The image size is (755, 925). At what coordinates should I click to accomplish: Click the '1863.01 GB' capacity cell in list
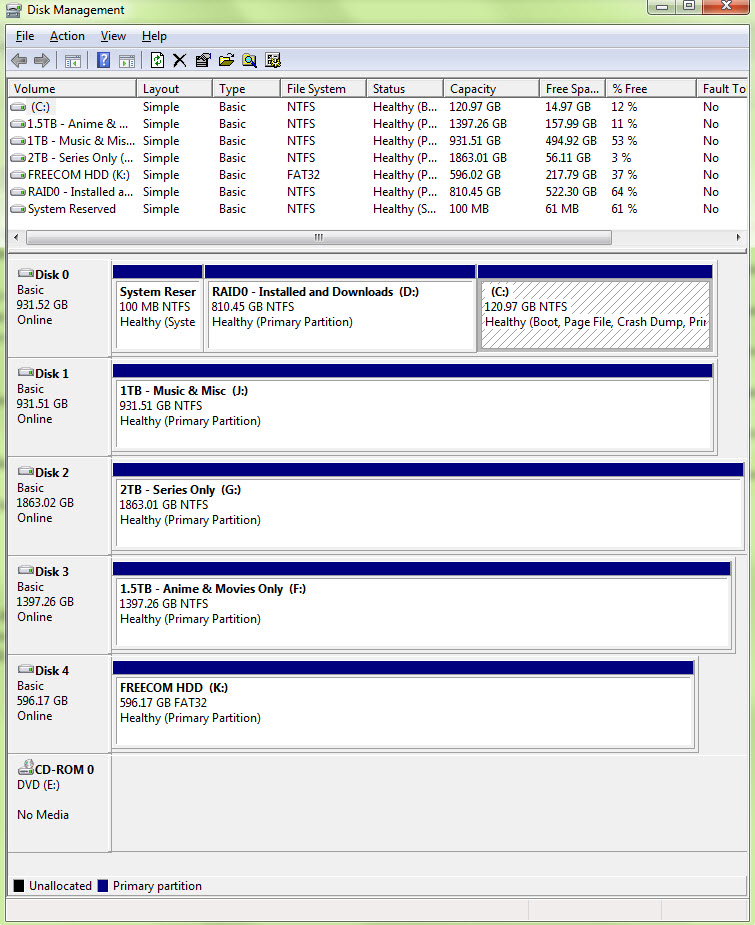(x=478, y=158)
